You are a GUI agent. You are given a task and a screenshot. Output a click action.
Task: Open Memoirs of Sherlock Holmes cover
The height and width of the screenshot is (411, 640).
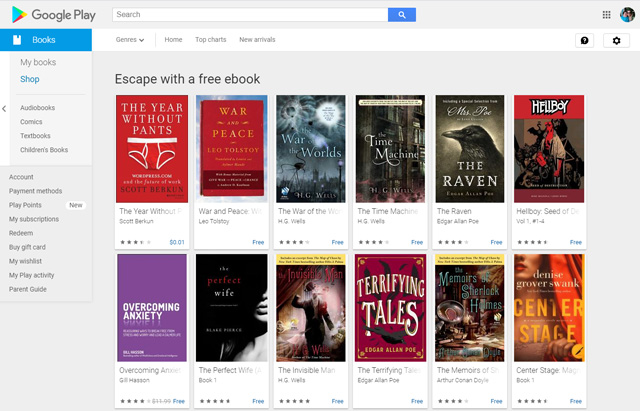(470, 308)
